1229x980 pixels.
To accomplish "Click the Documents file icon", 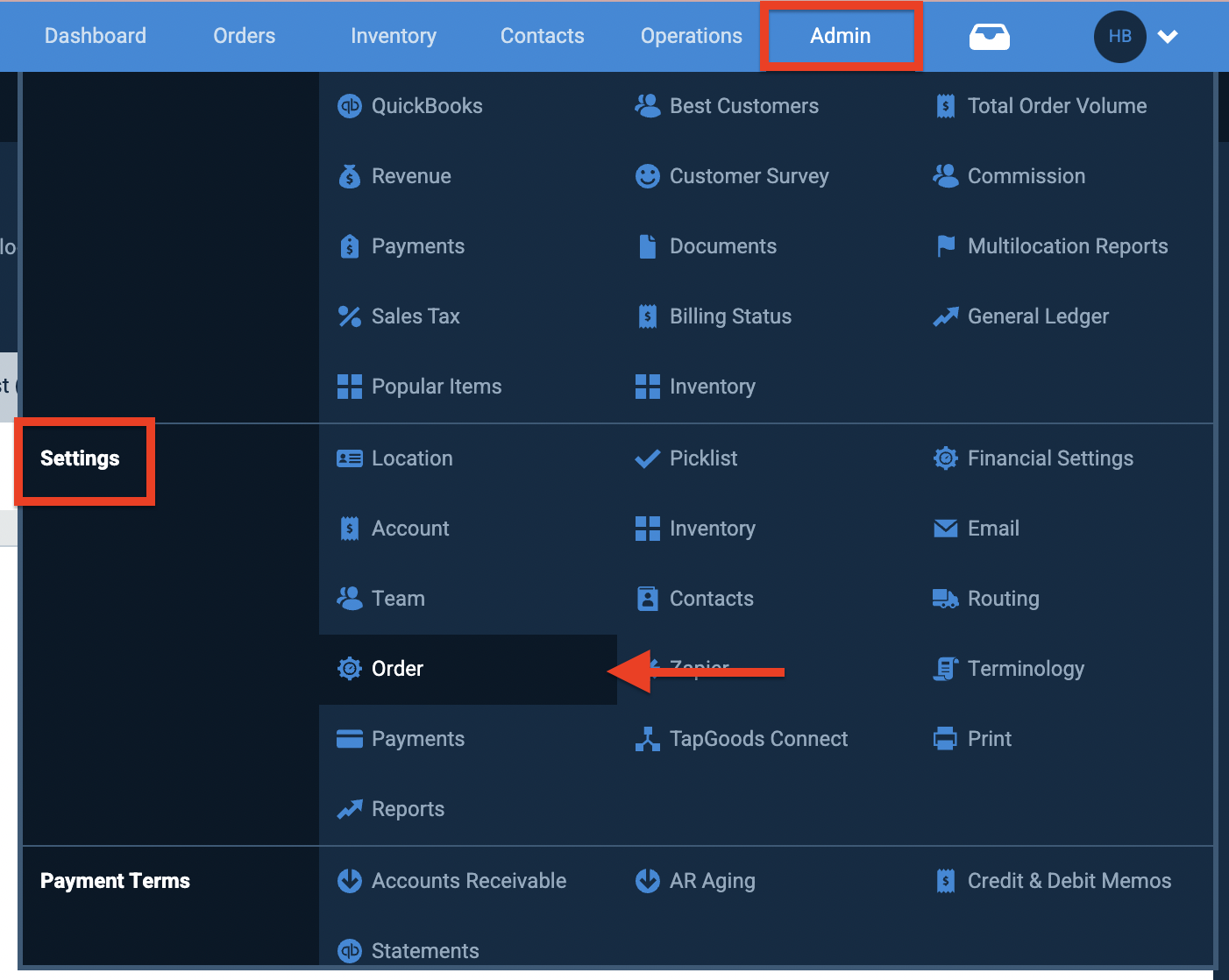I will pyautogui.click(x=648, y=246).
